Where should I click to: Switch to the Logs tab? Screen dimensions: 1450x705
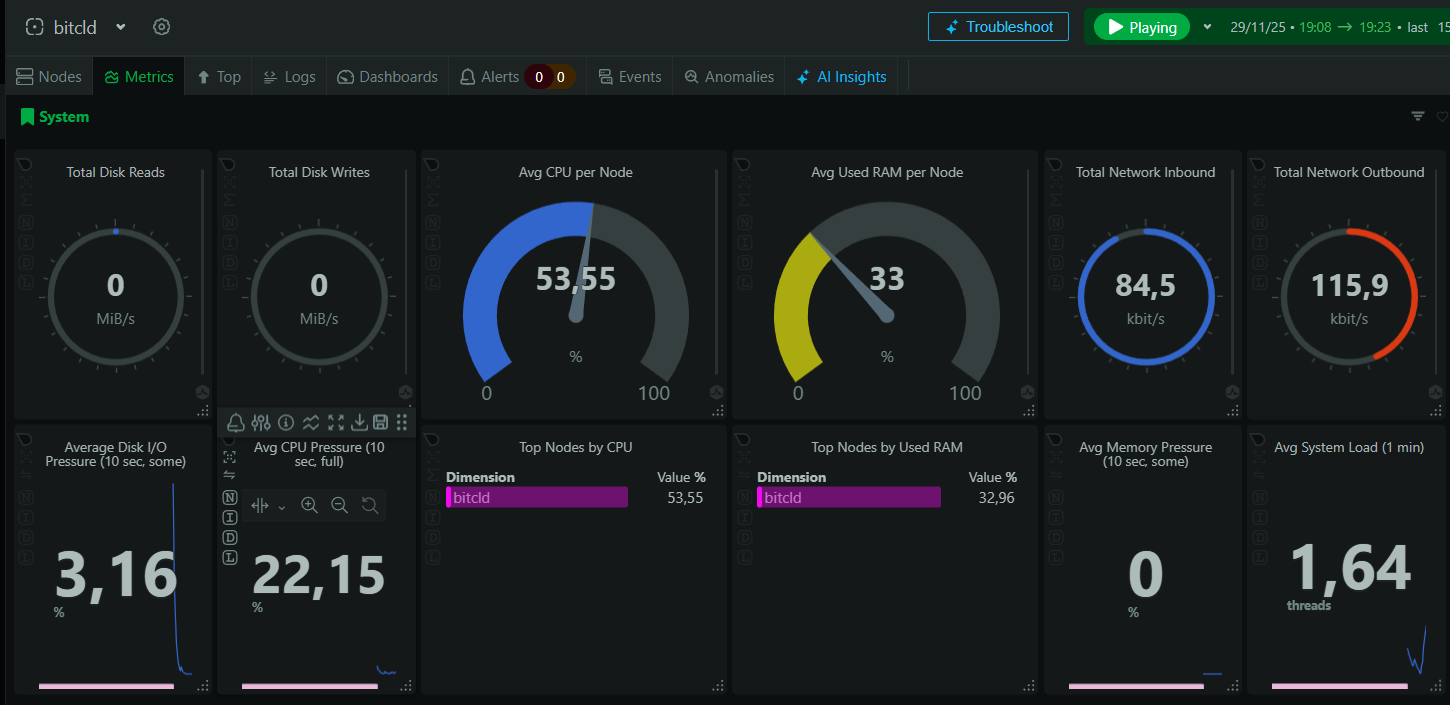click(x=289, y=77)
